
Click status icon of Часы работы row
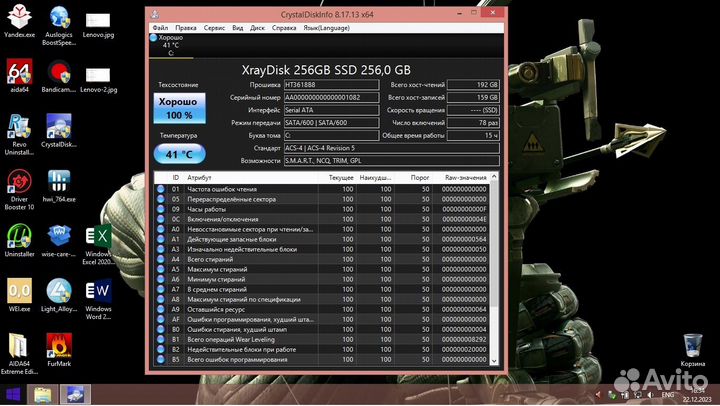click(161, 209)
